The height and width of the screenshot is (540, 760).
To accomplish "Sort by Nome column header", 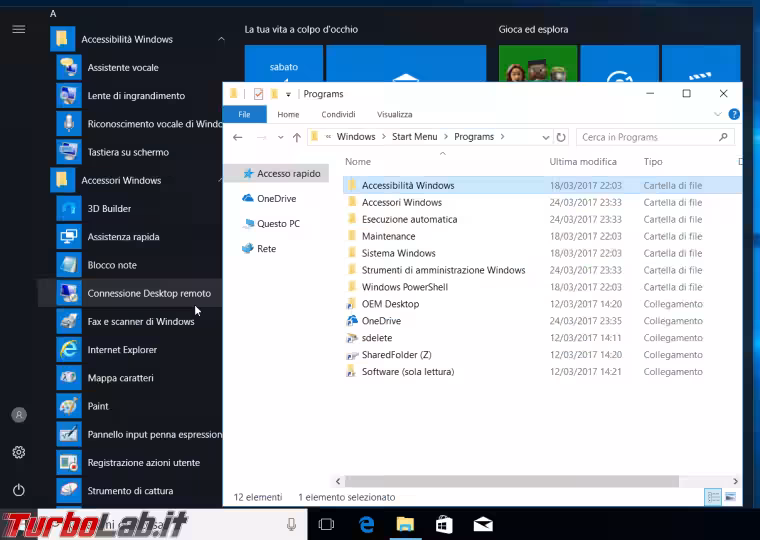I will pos(358,162).
